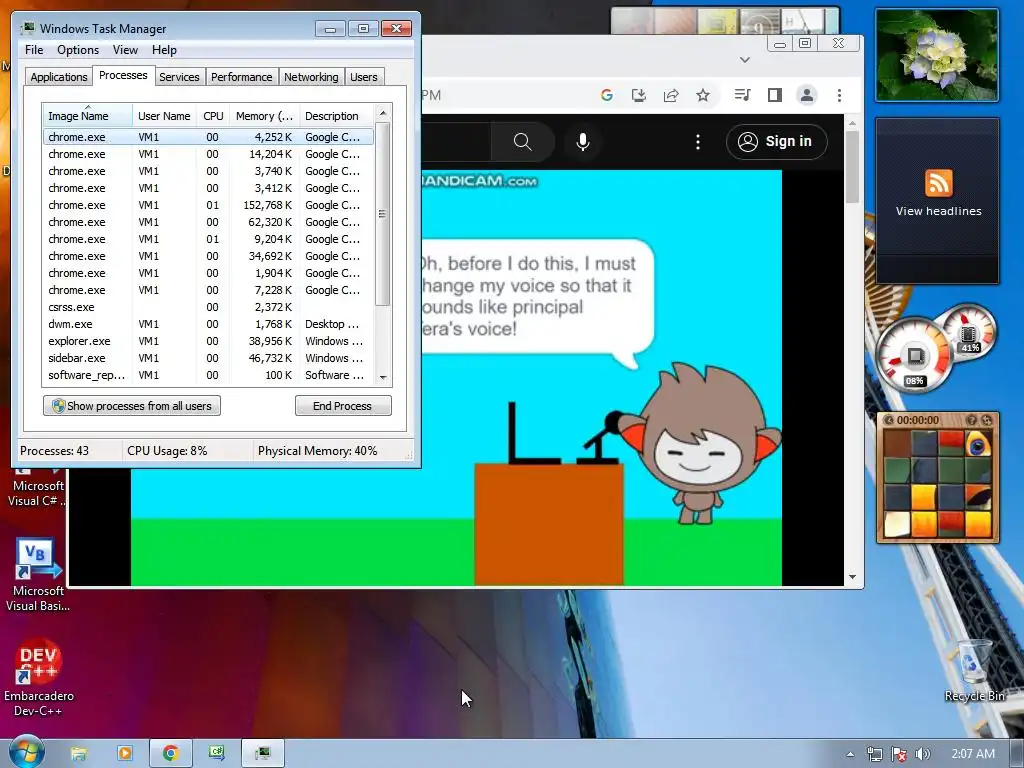Image resolution: width=1024 pixels, height=768 pixels.
Task: Open the View menu in Task Manager
Action: tap(125, 50)
